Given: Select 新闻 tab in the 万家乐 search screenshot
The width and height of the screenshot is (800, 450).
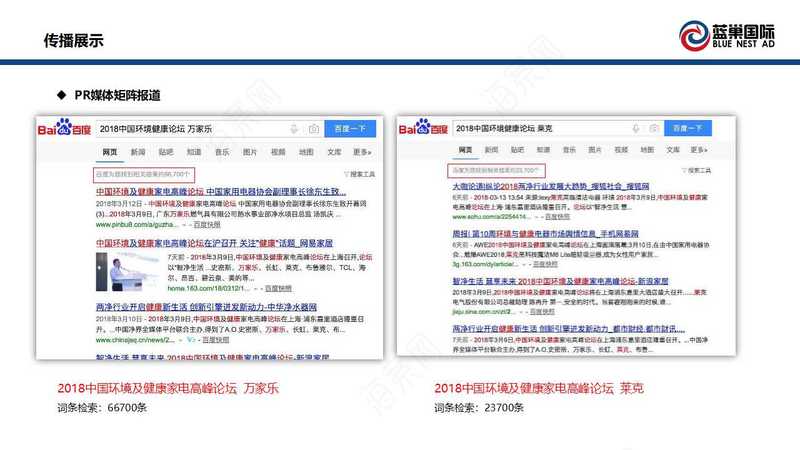Looking at the screenshot, I should tap(138, 152).
